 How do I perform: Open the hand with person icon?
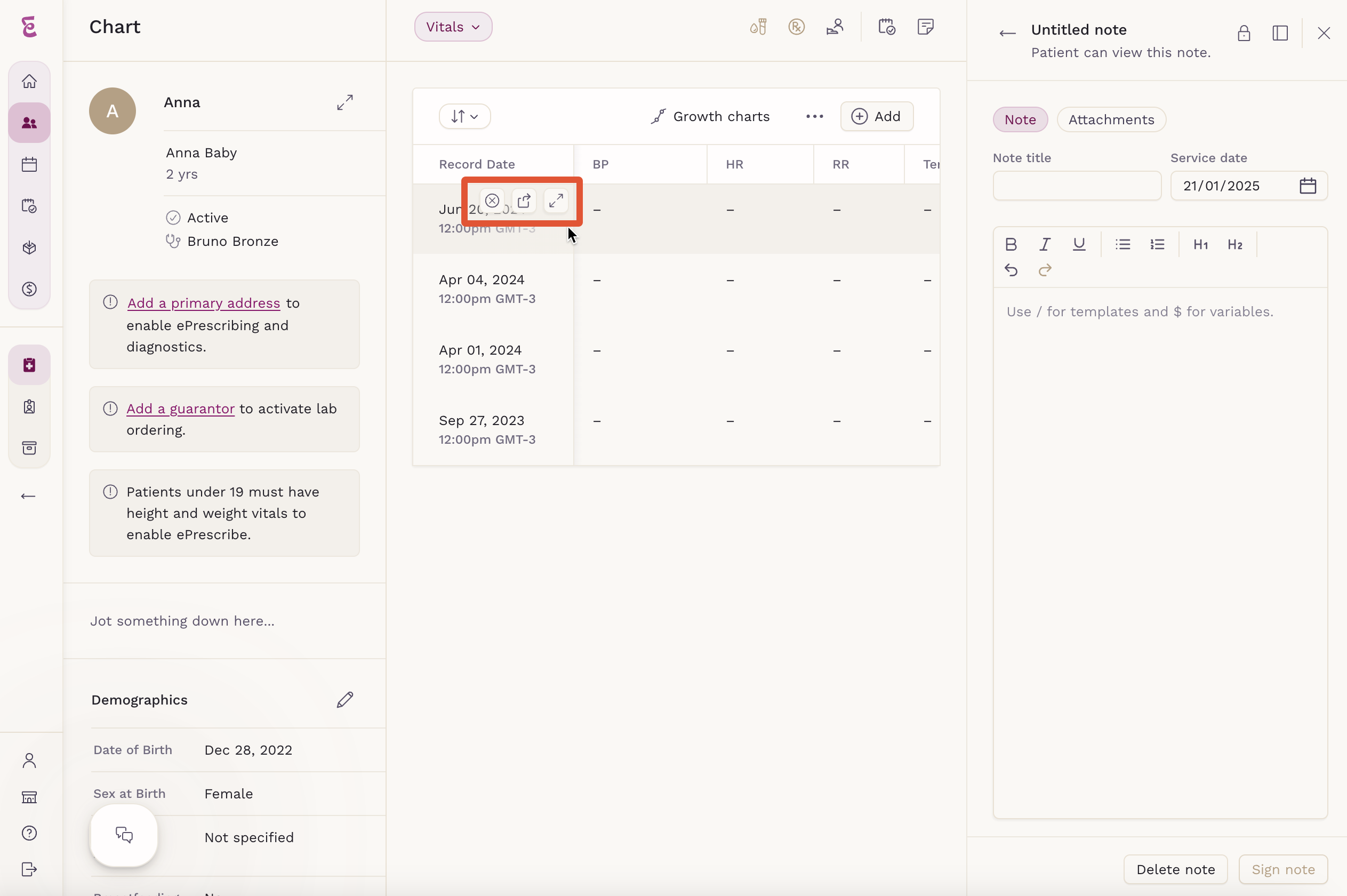tap(835, 27)
